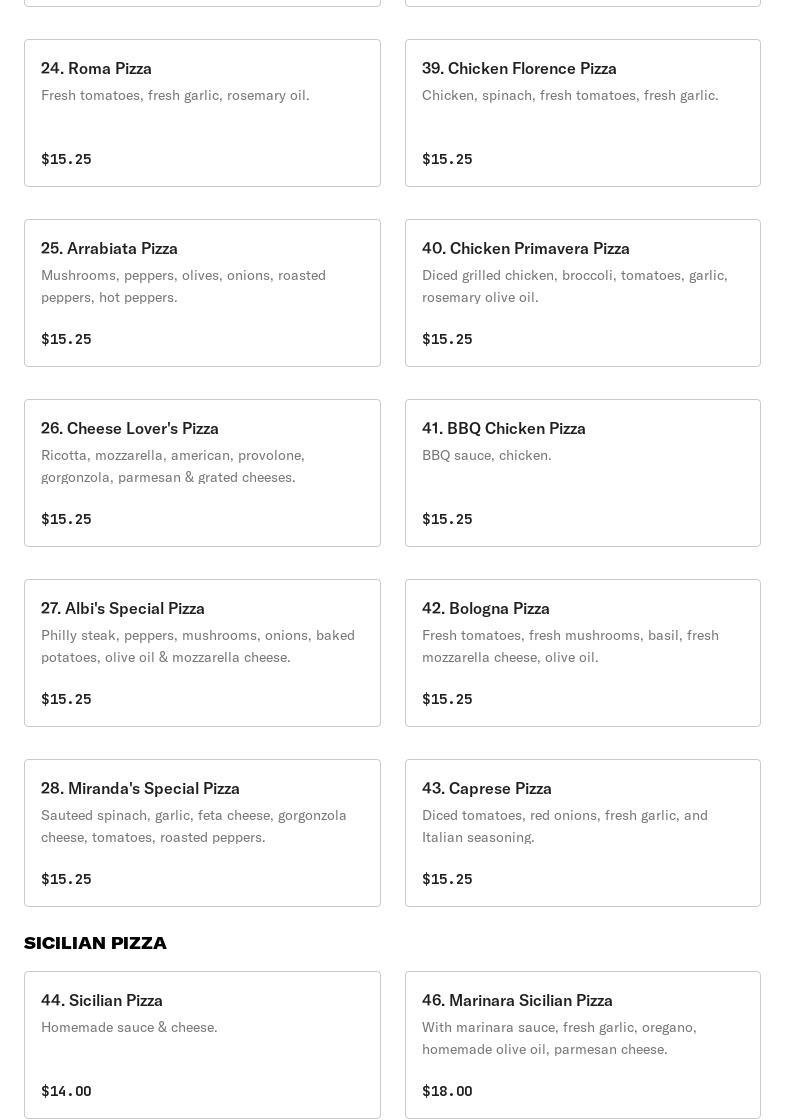This screenshot has height=1120, width=785.
Task: Click the 26. Cheese Lover's Pizza title
Action: 130,428
